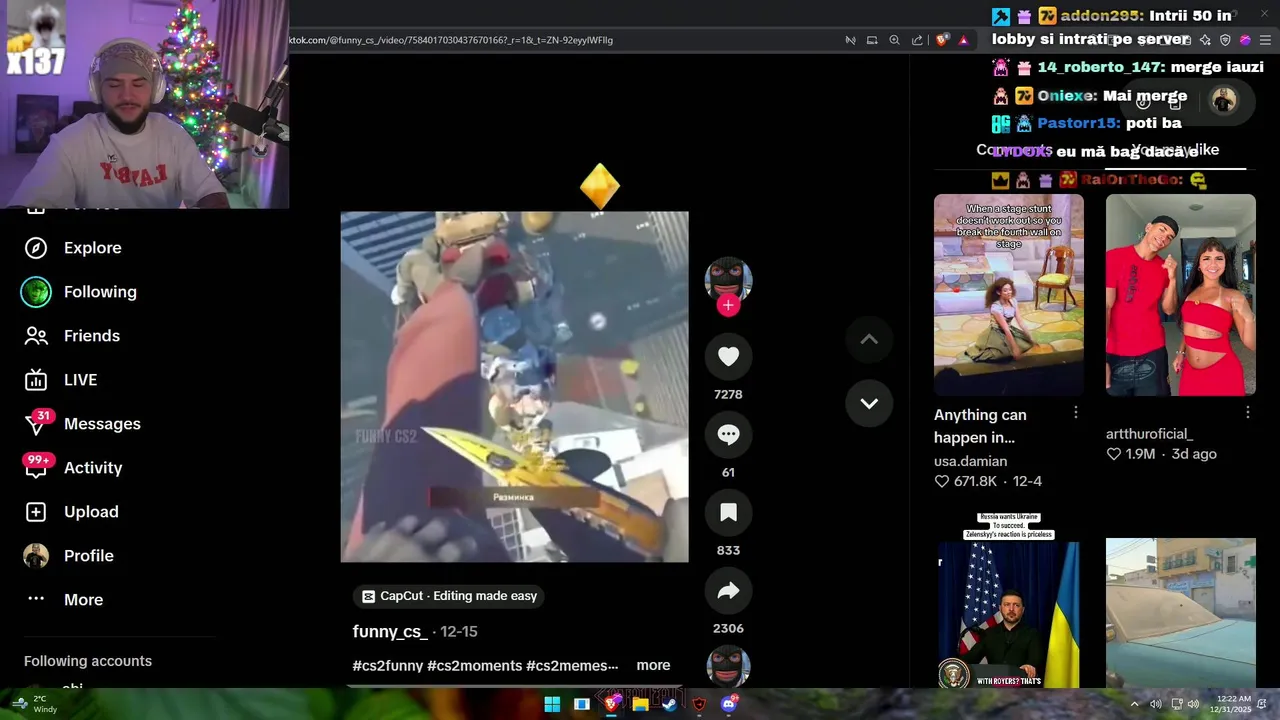Play 'When a stage stunt' recommended thumbnail

1008,295
